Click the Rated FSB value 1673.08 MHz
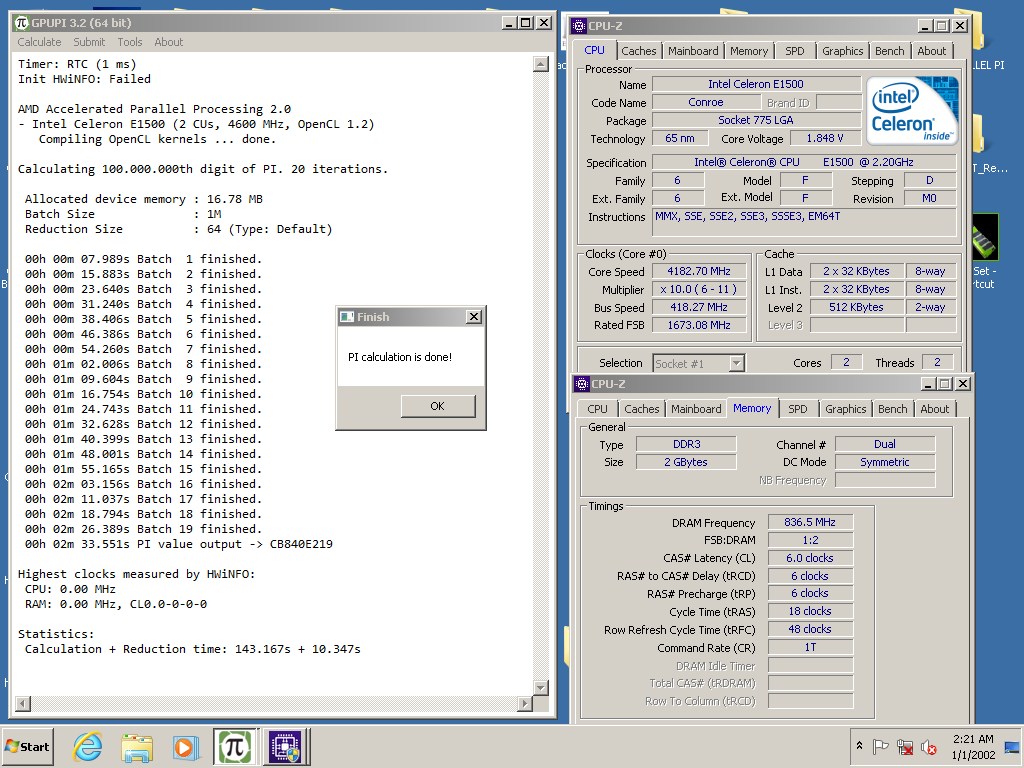Viewport: 1024px width, 768px height. tap(699, 325)
